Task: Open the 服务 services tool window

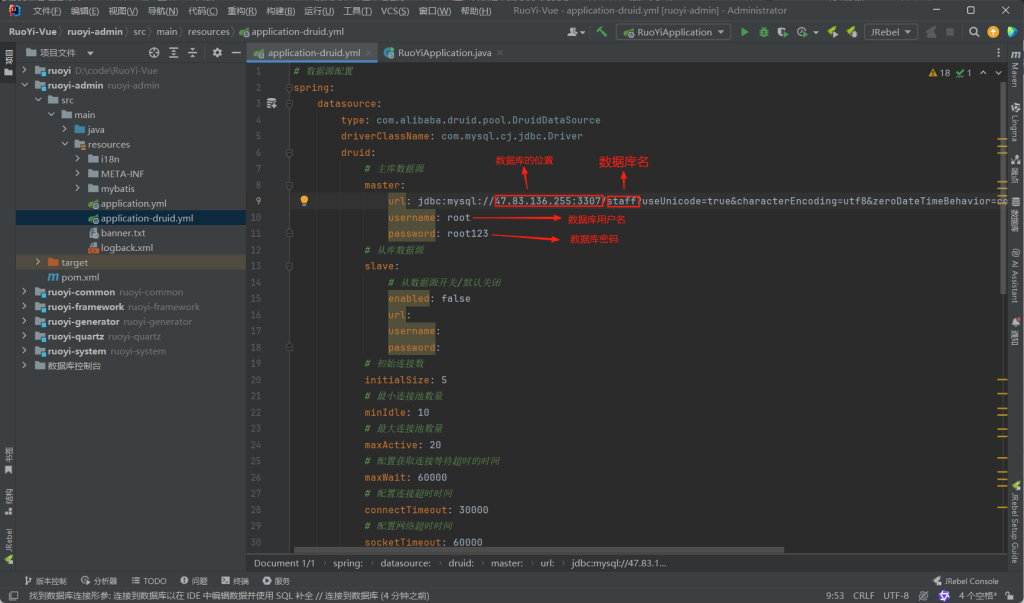Action: click(276, 581)
